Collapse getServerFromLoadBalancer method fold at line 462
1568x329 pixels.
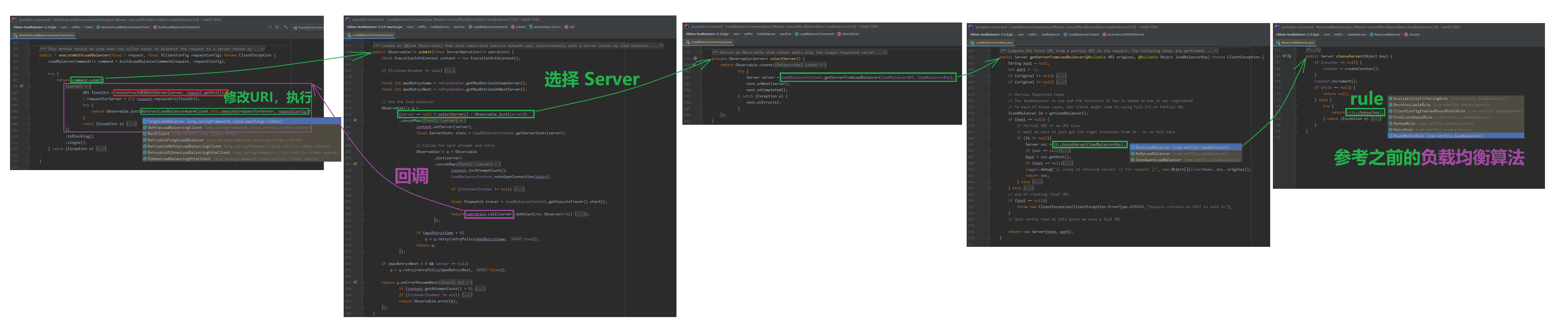click(989, 57)
